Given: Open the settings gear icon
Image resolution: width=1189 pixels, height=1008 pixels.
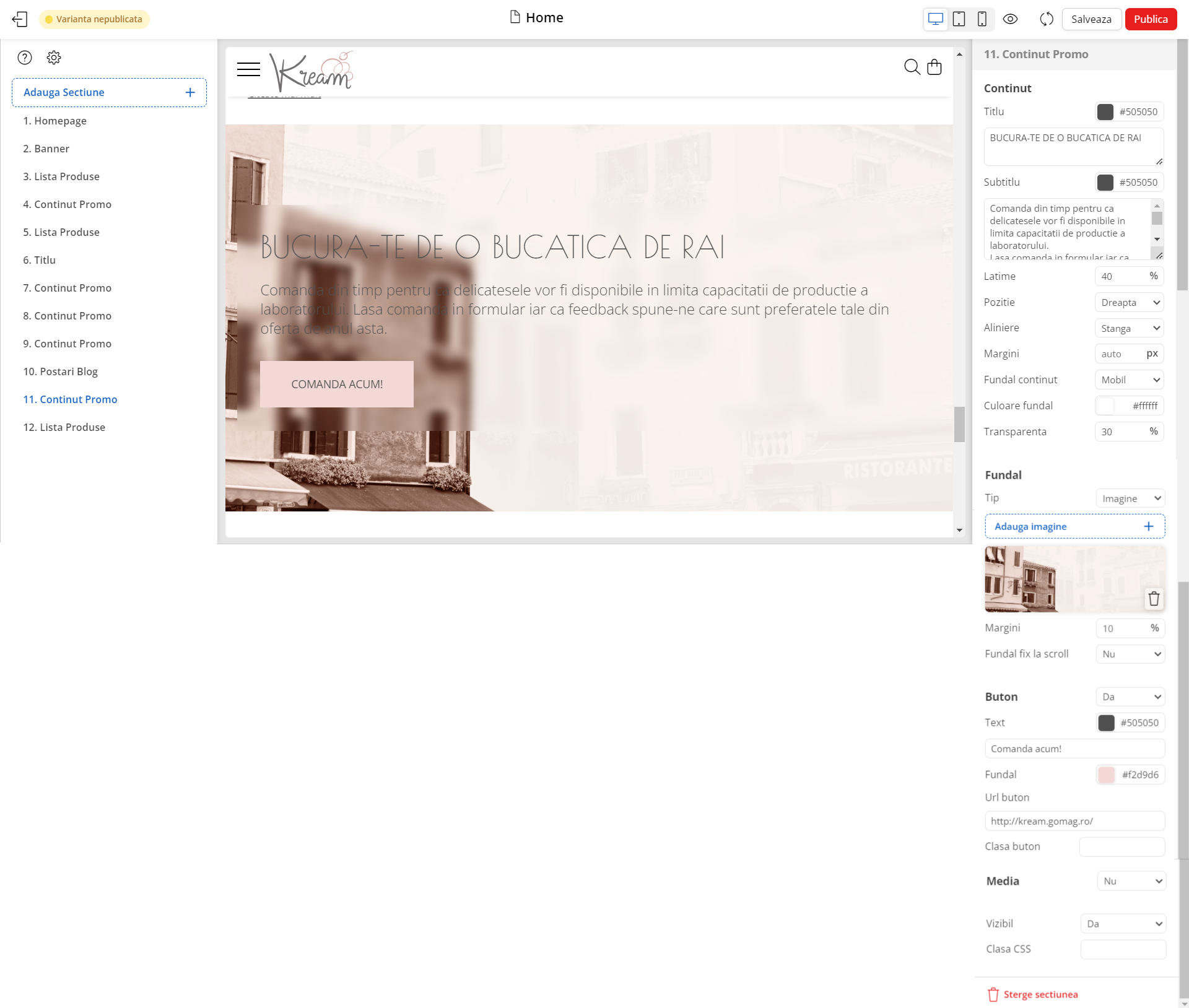Looking at the screenshot, I should click(54, 58).
